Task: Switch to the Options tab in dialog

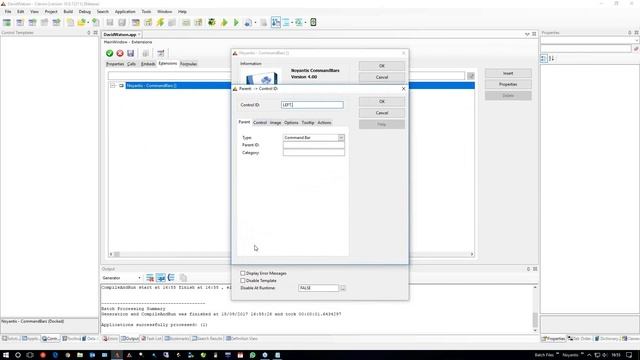Action: tap(291, 122)
